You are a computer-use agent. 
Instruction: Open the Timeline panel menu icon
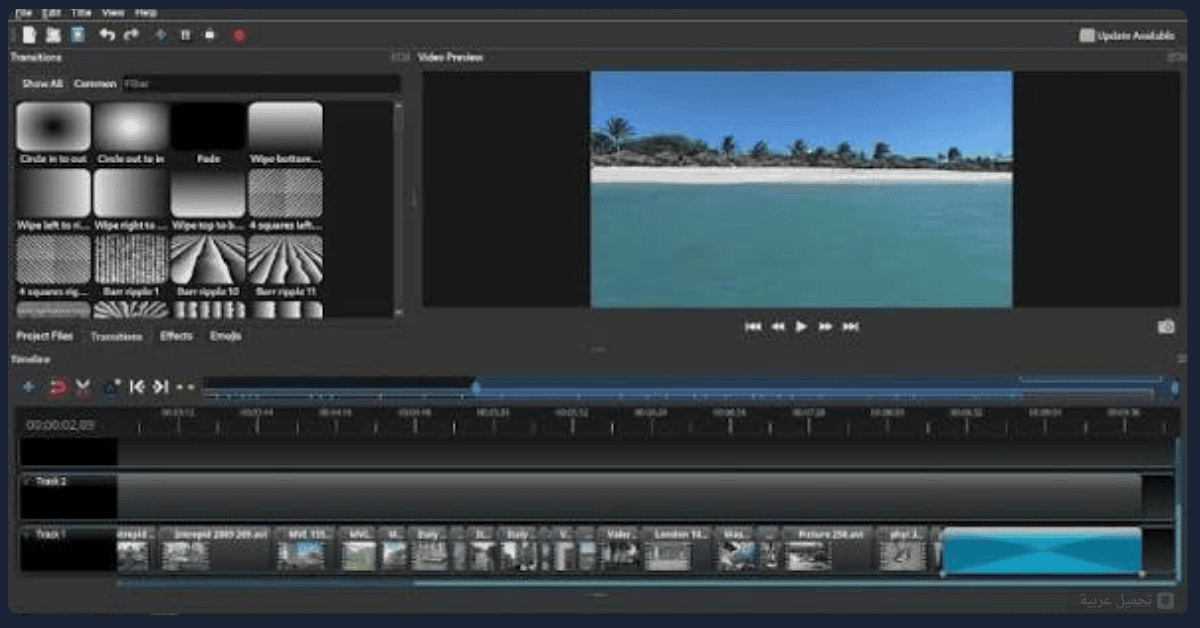tap(1180, 358)
